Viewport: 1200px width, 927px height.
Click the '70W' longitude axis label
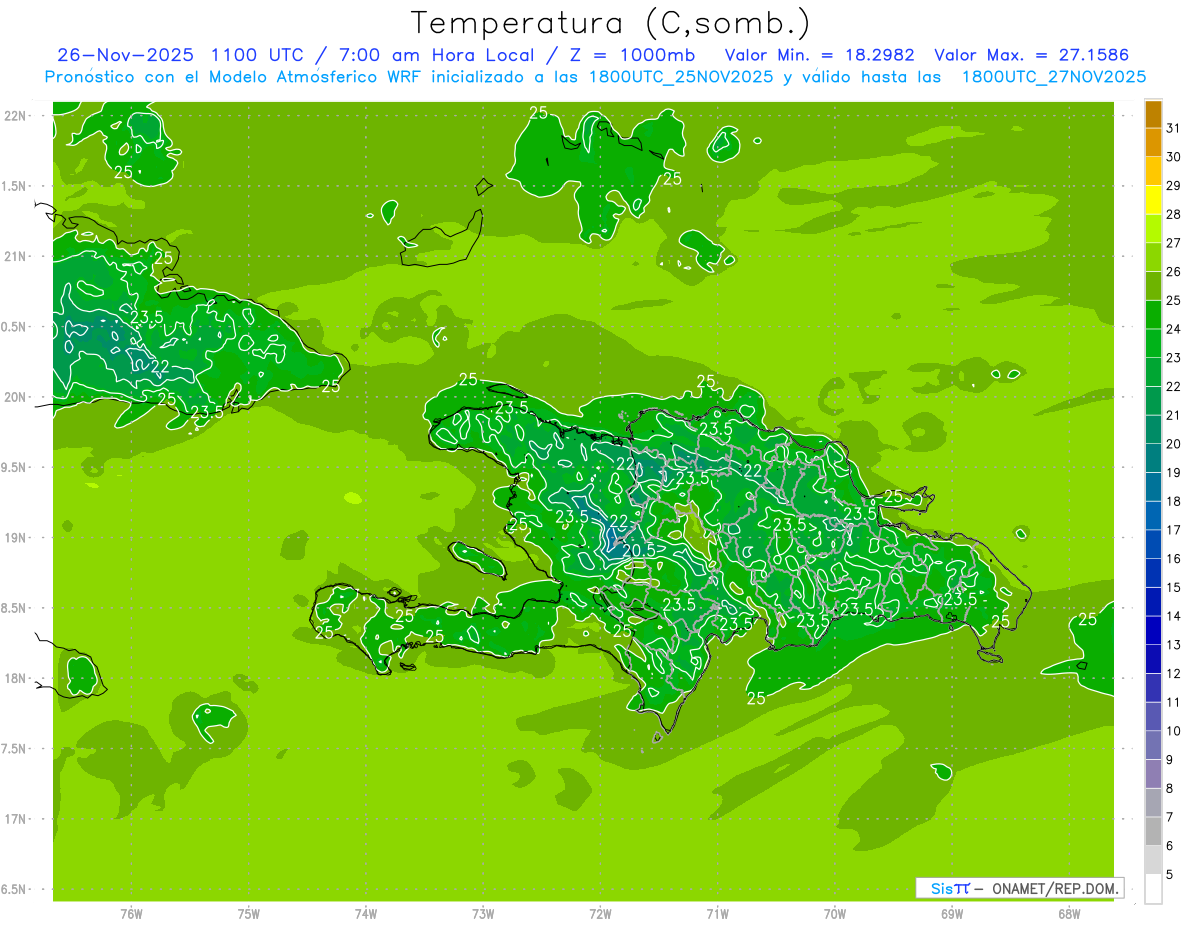(x=835, y=914)
